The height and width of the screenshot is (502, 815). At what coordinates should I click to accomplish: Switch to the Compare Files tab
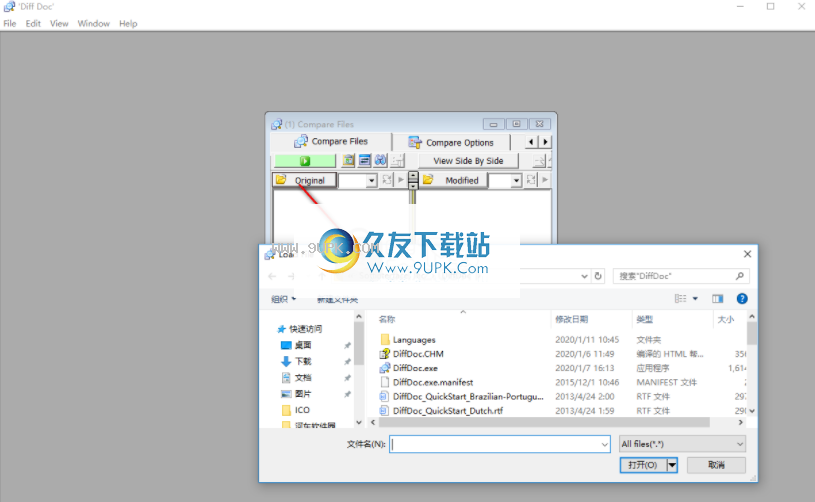click(331, 141)
